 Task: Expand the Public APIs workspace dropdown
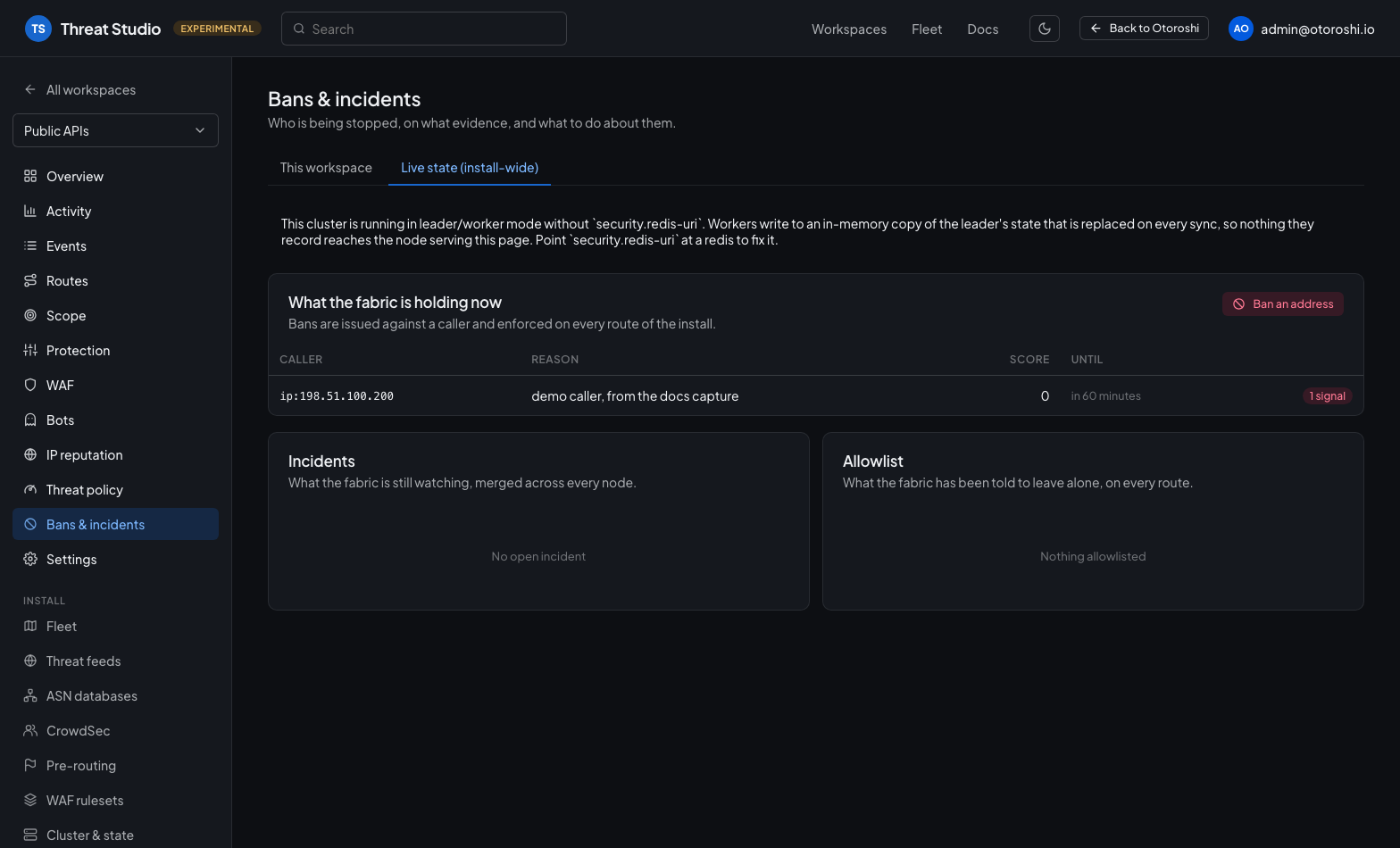pos(115,130)
